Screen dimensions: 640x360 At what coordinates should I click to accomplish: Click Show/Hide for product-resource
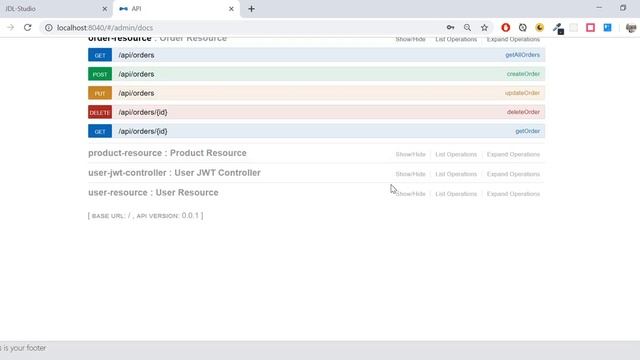pos(410,154)
